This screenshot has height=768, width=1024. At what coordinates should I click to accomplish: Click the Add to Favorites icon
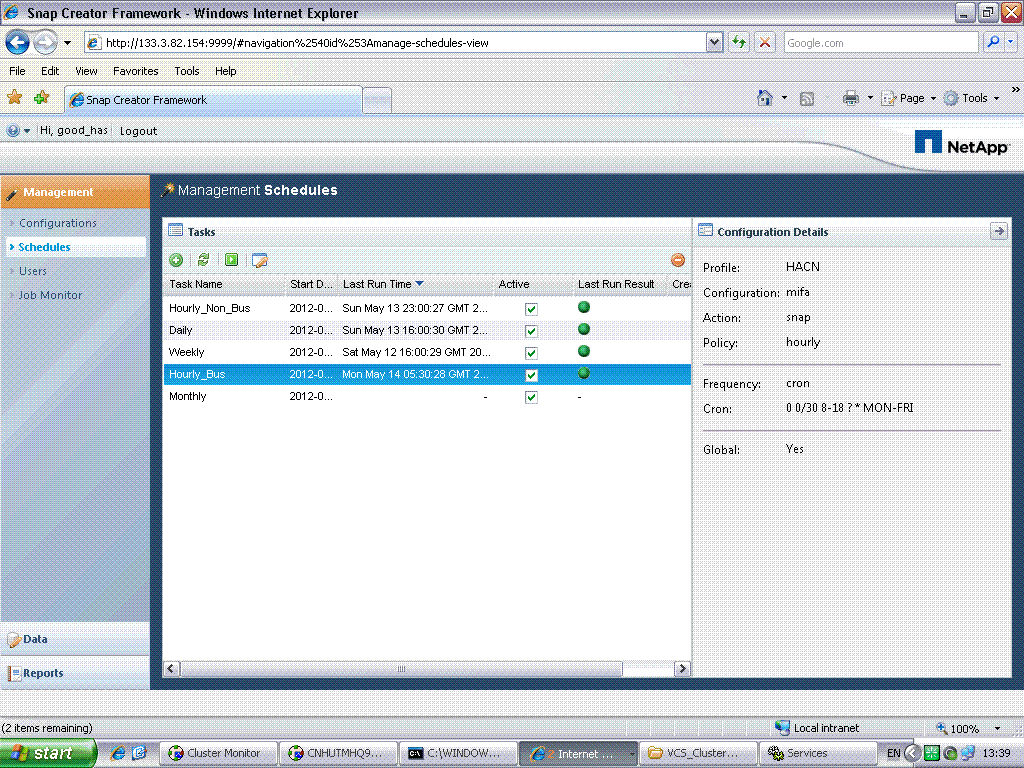pyautogui.click(x=42, y=98)
